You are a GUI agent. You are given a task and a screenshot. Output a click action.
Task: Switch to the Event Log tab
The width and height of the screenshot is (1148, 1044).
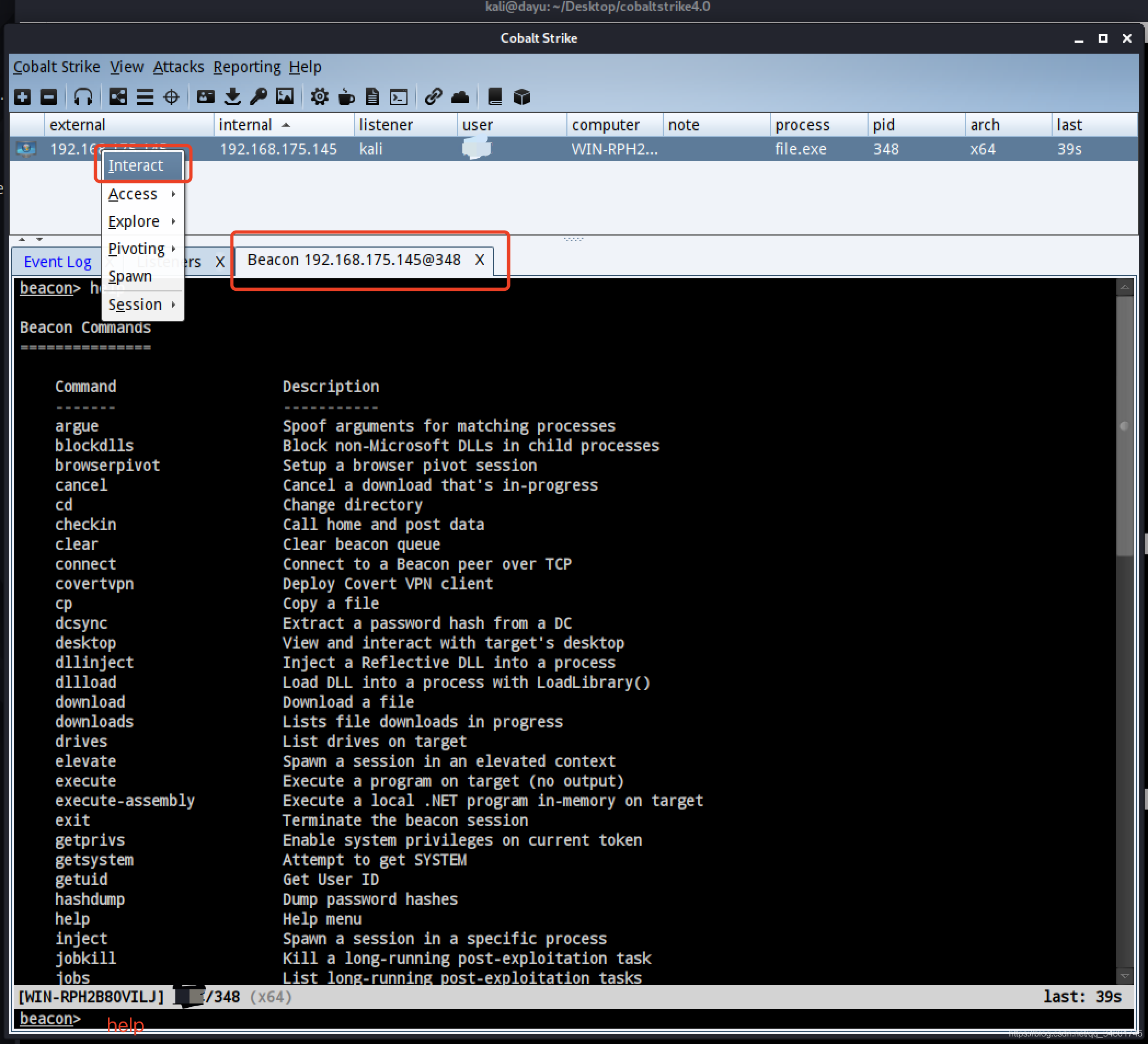[58, 262]
